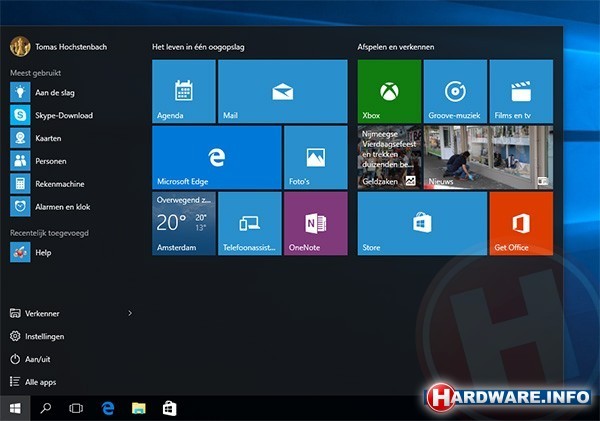The height and width of the screenshot is (421, 600).
Task: Open the Amsterdam weather tile
Action: (183, 223)
